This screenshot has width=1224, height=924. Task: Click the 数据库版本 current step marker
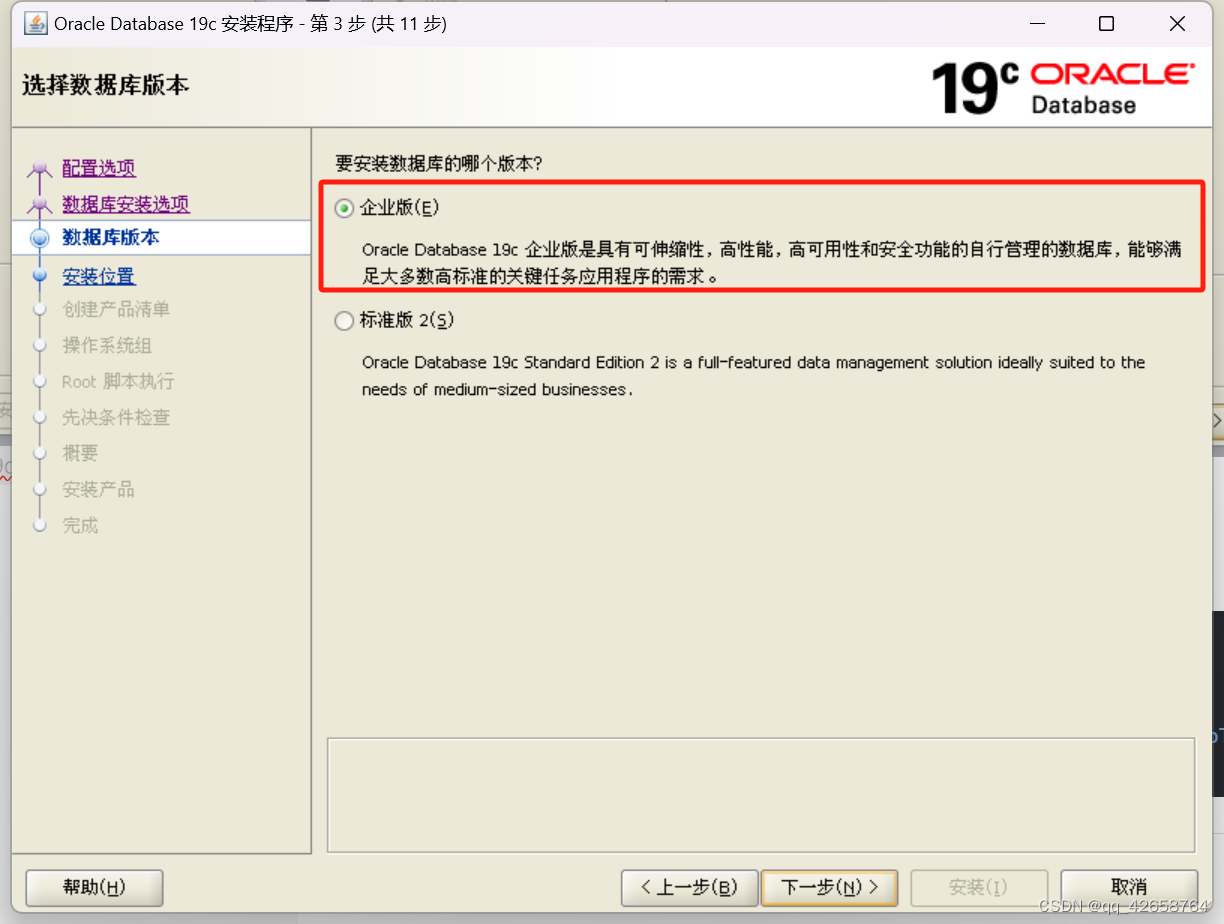40,238
